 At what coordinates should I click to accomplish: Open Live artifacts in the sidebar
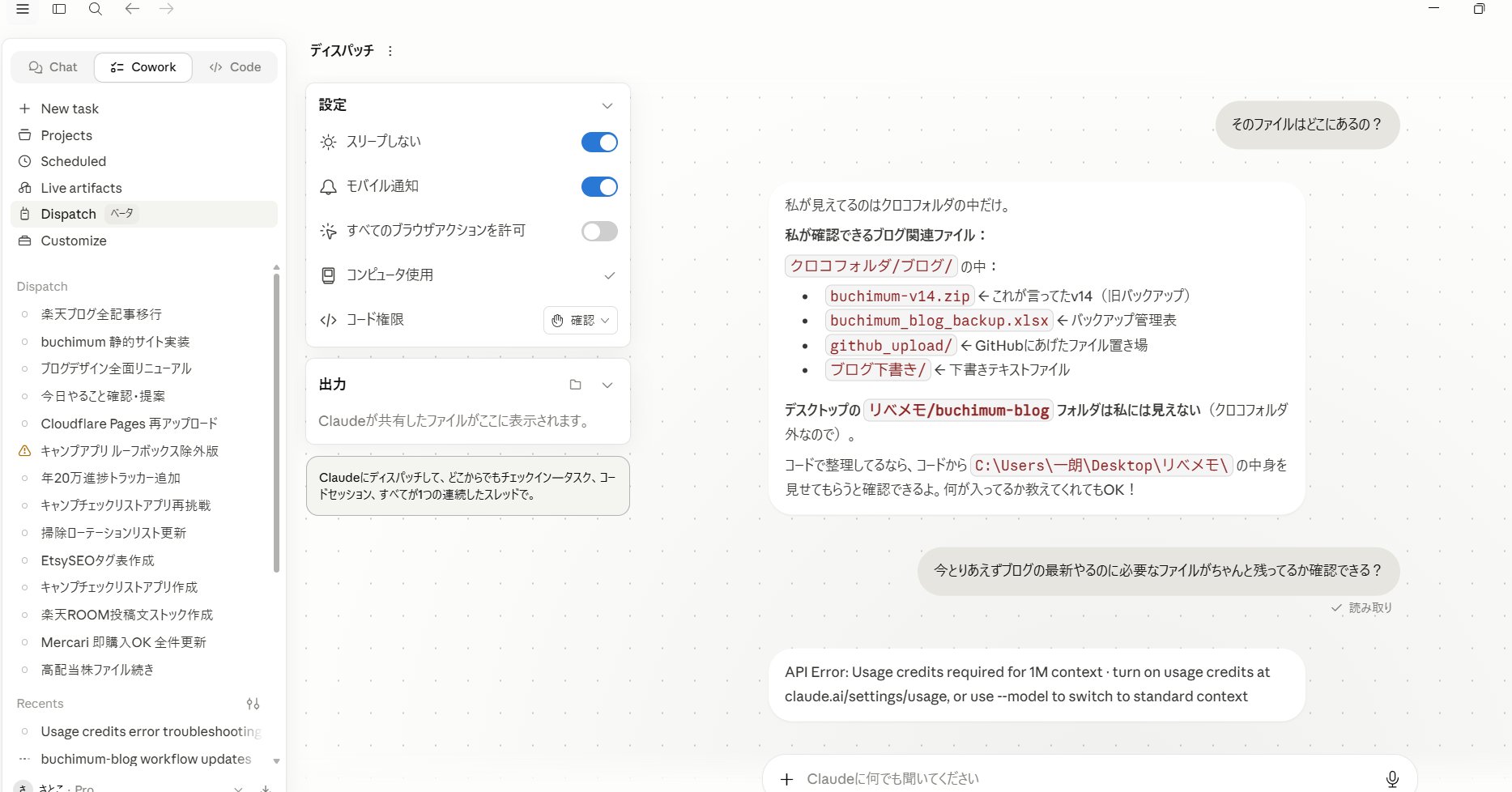tap(144, 188)
